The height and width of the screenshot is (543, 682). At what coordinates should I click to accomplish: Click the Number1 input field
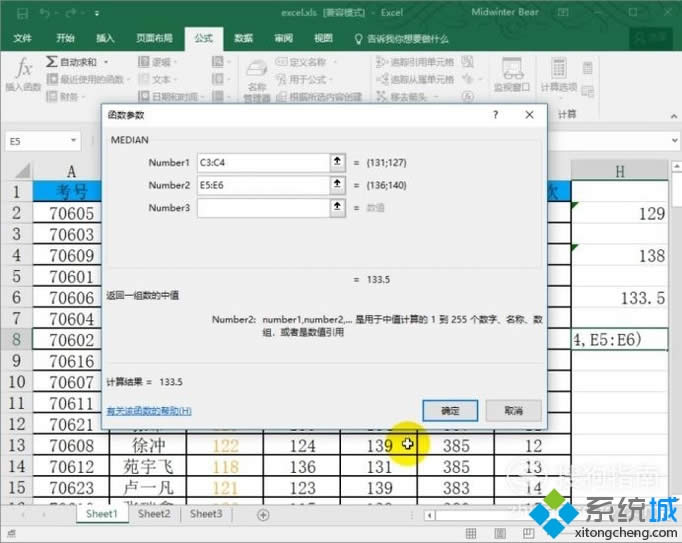(263, 163)
